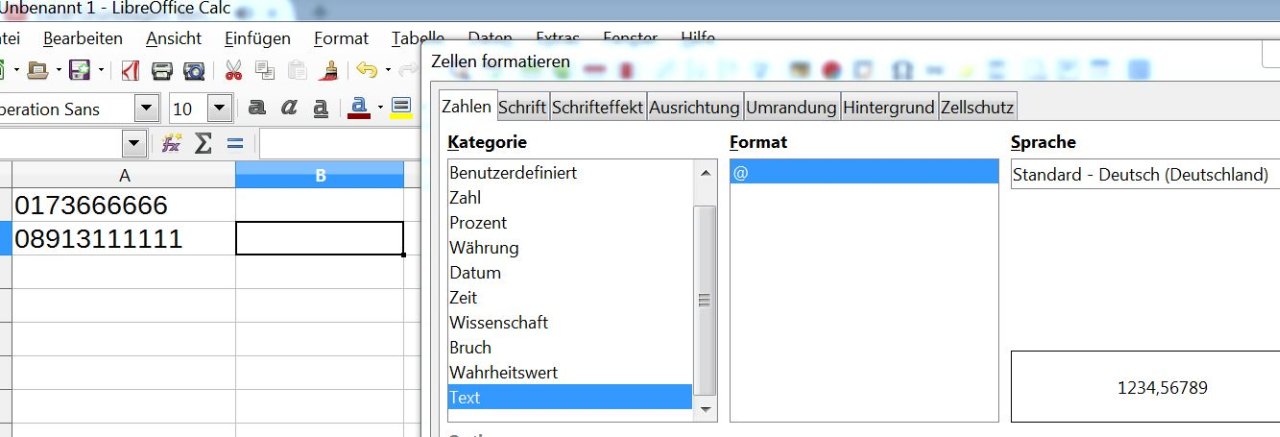The height and width of the screenshot is (437, 1280).
Task: Click the Print icon in toolbar
Action: point(162,71)
